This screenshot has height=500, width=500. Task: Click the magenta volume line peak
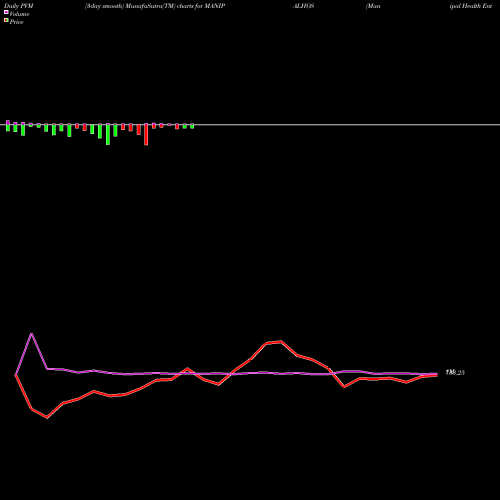point(32,333)
